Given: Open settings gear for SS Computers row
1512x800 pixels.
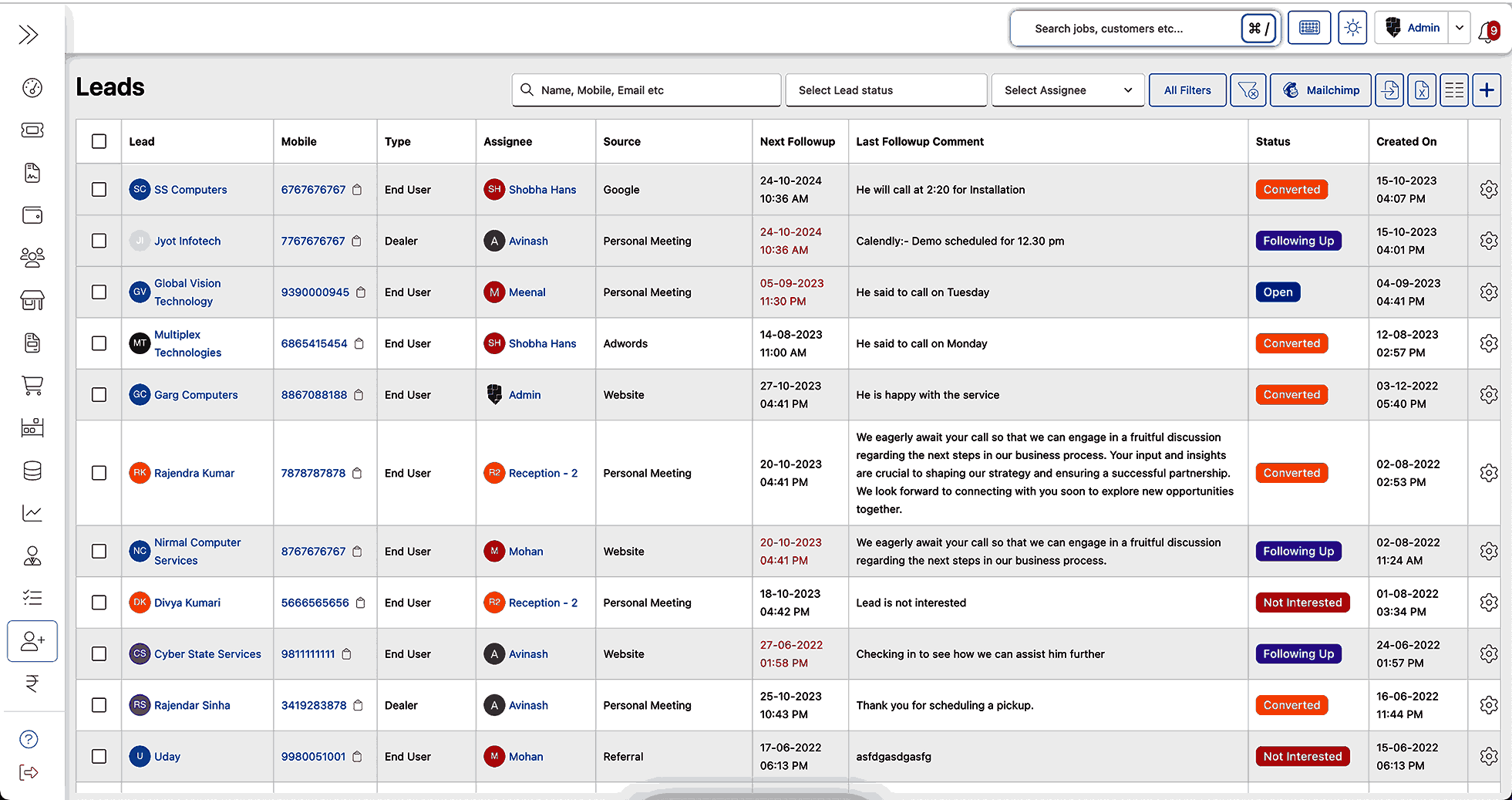Looking at the screenshot, I should (1489, 190).
